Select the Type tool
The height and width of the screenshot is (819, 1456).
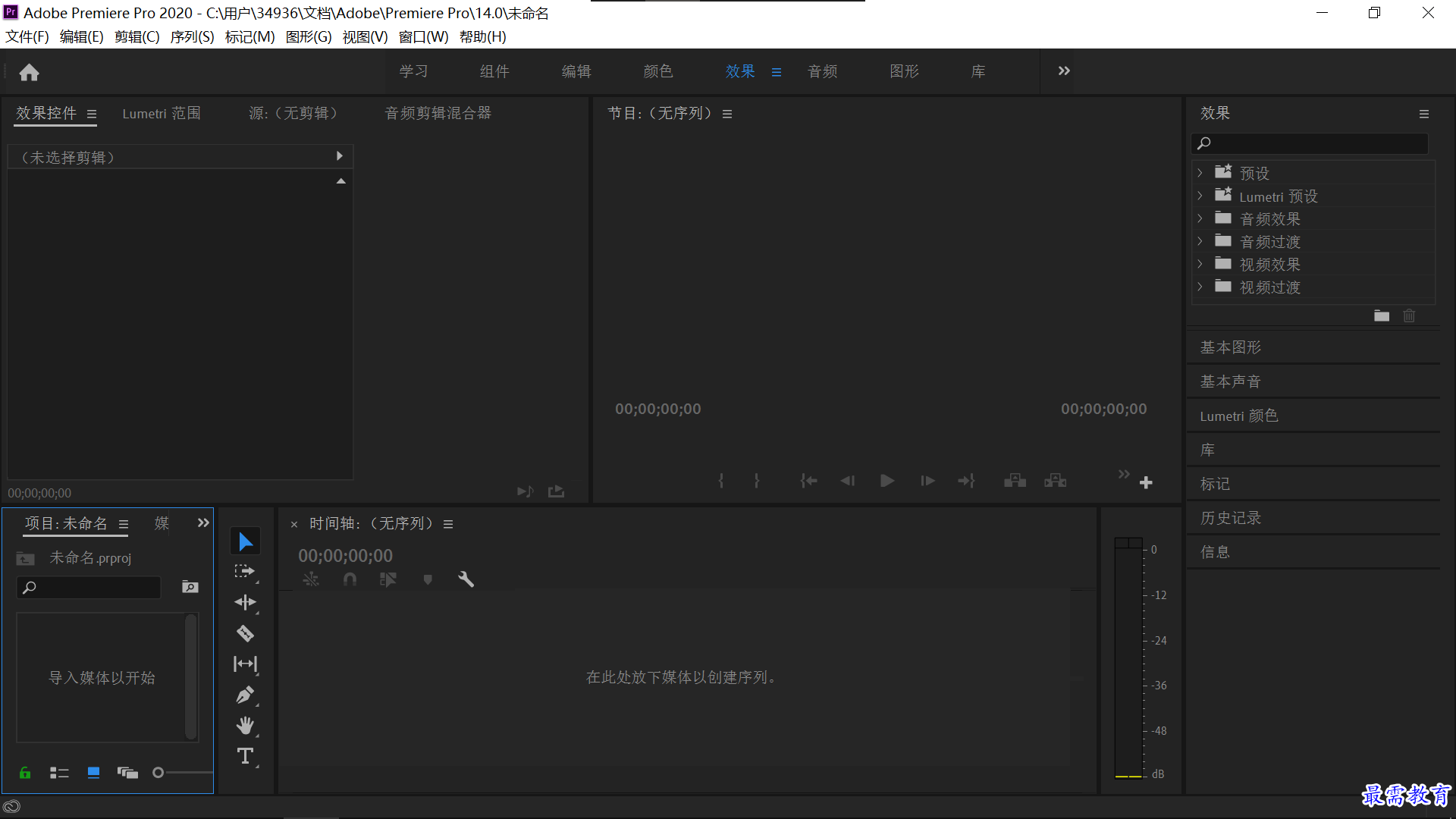pos(245,756)
